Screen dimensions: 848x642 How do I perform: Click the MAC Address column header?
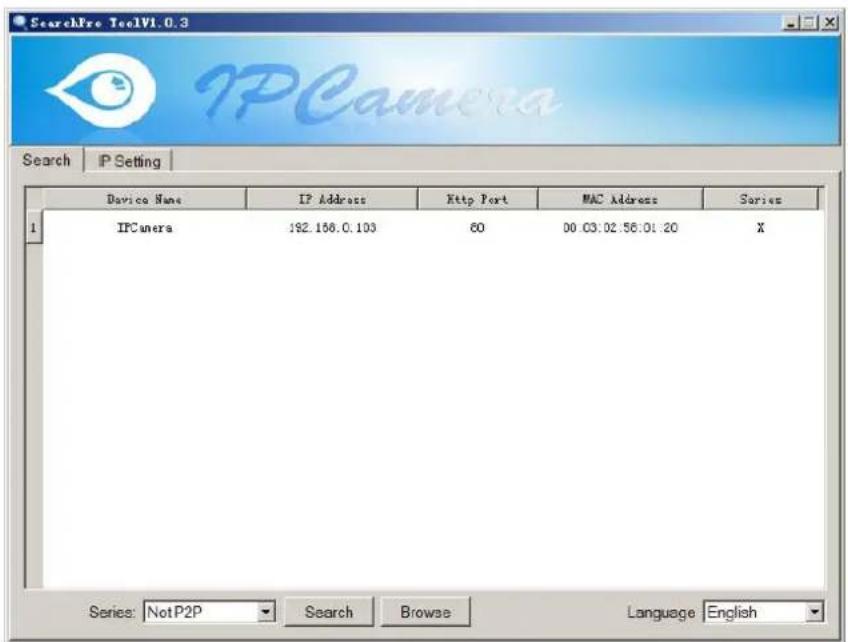tap(620, 199)
